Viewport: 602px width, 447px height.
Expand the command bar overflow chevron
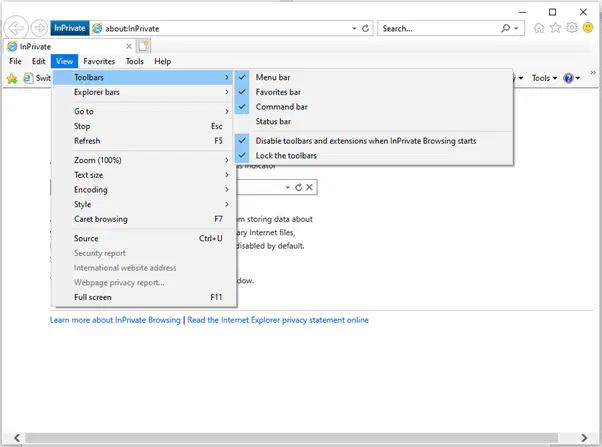coord(593,73)
